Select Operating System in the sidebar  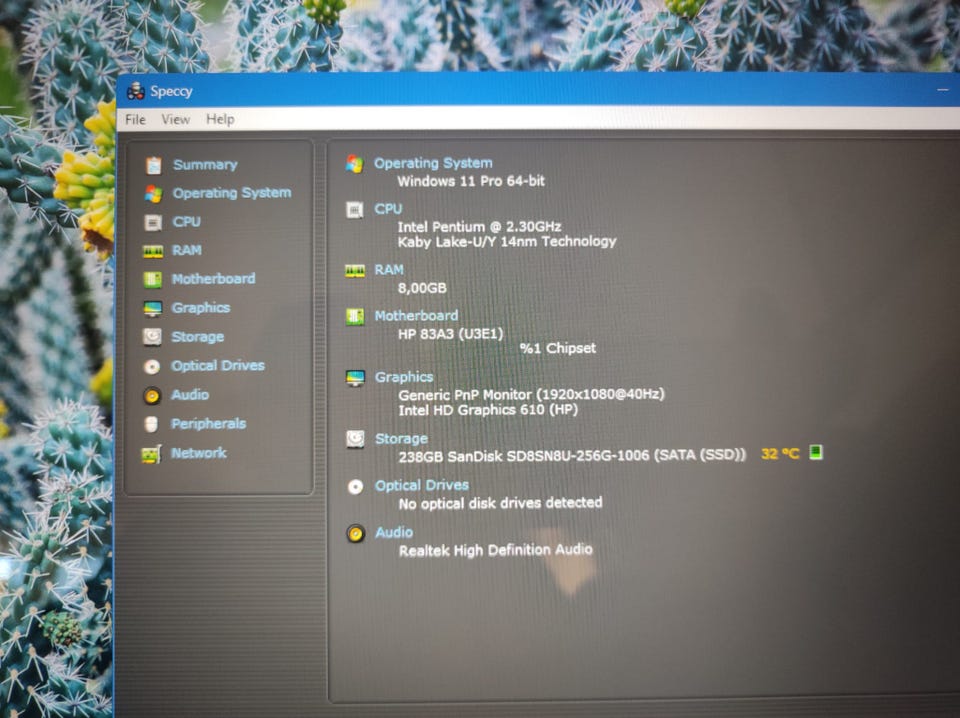231,193
